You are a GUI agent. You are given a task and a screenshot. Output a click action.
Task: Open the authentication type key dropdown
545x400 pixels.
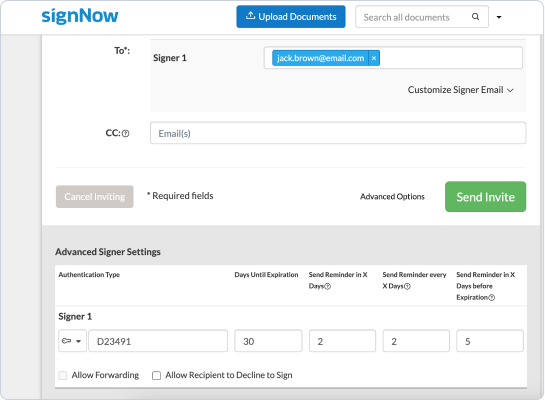72,341
